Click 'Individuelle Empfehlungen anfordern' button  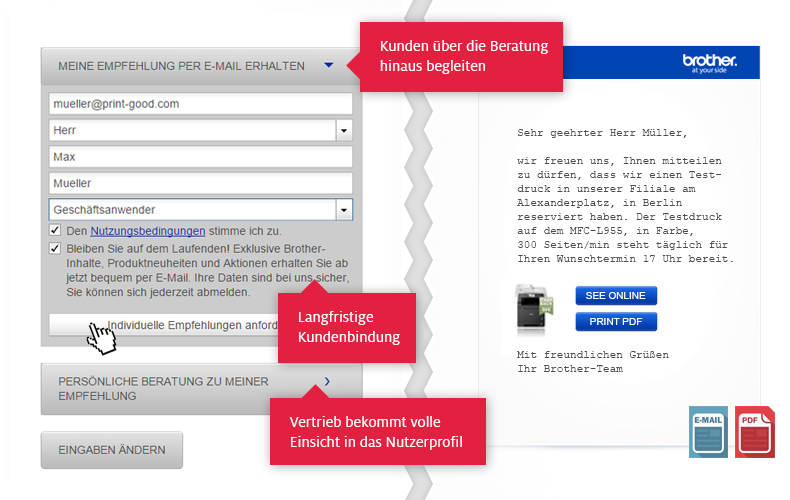pos(164,325)
